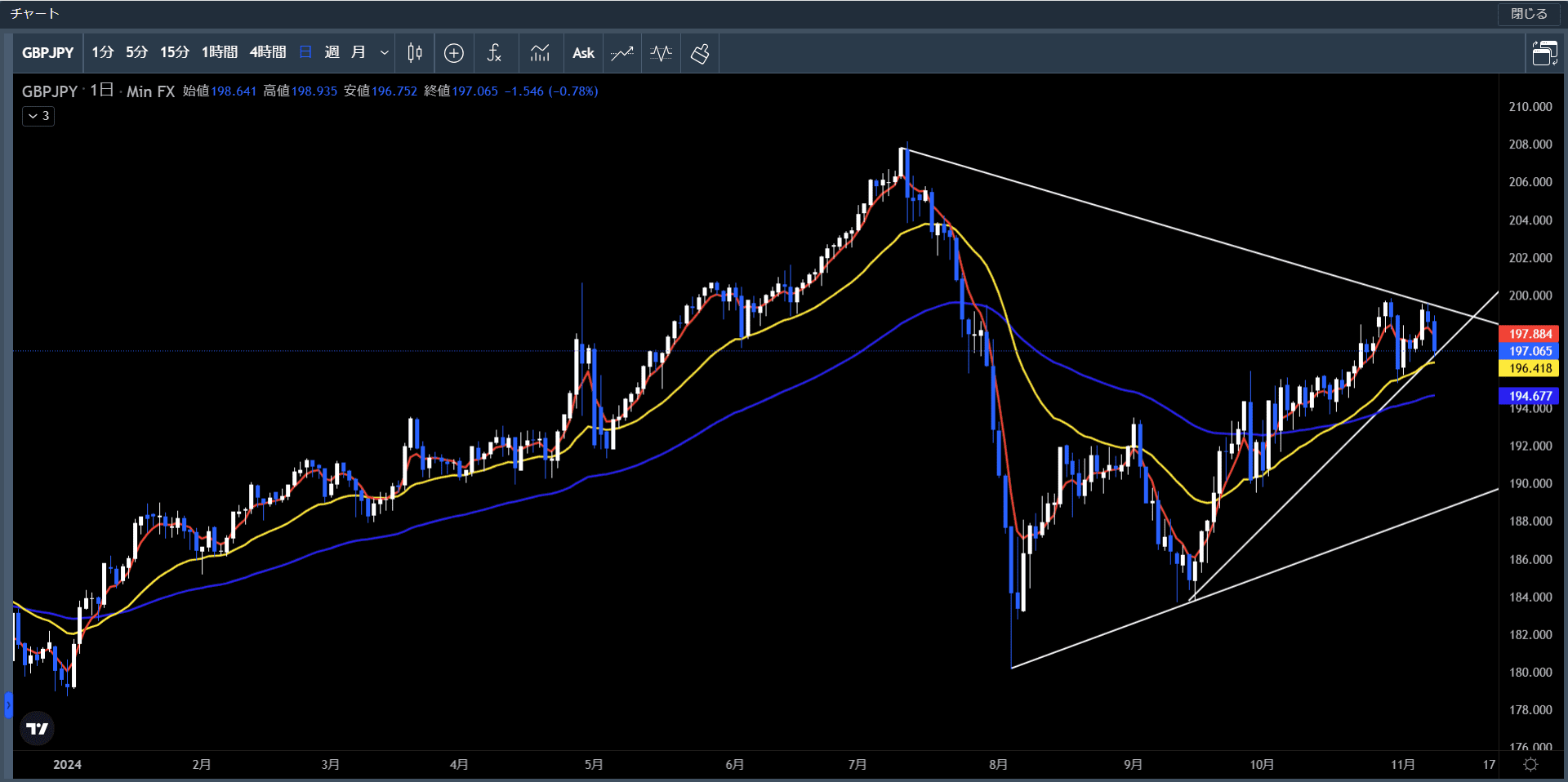Screen dimensions: 1568x782
Task: Toggle the Ask price button
Action: 583,53
